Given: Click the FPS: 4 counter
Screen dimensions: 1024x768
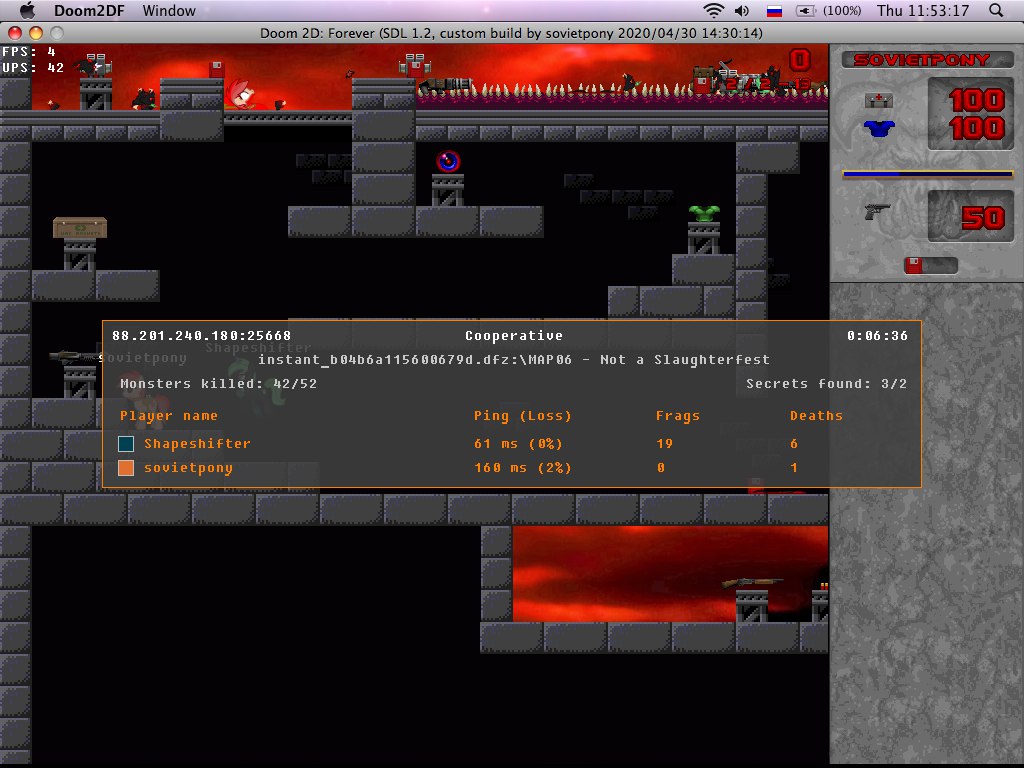Looking at the screenshot, I should click(x=29, y=52).
